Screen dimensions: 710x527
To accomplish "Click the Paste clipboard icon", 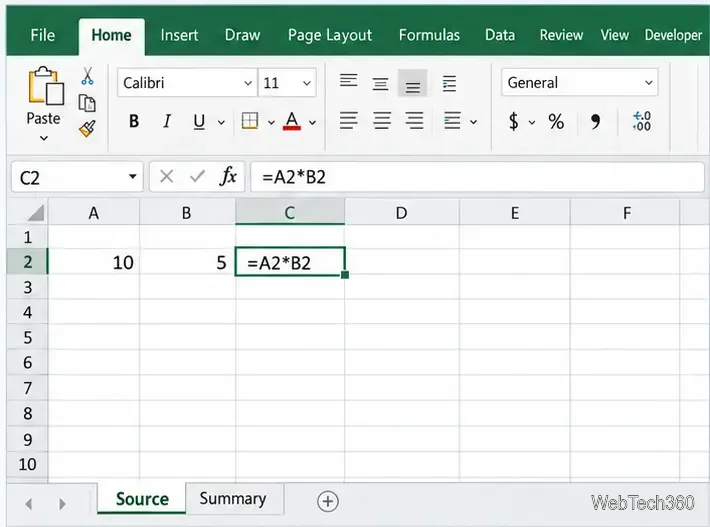I will point(46,85).
